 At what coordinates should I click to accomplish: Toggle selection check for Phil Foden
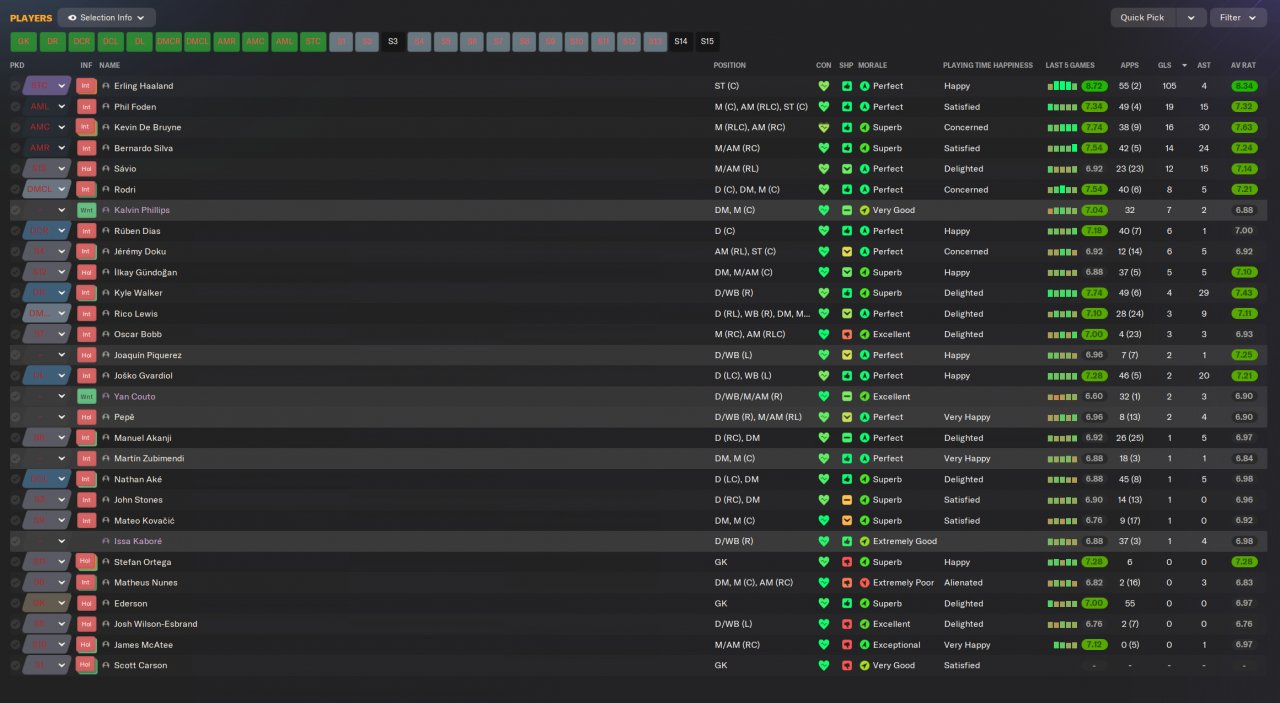15,107
